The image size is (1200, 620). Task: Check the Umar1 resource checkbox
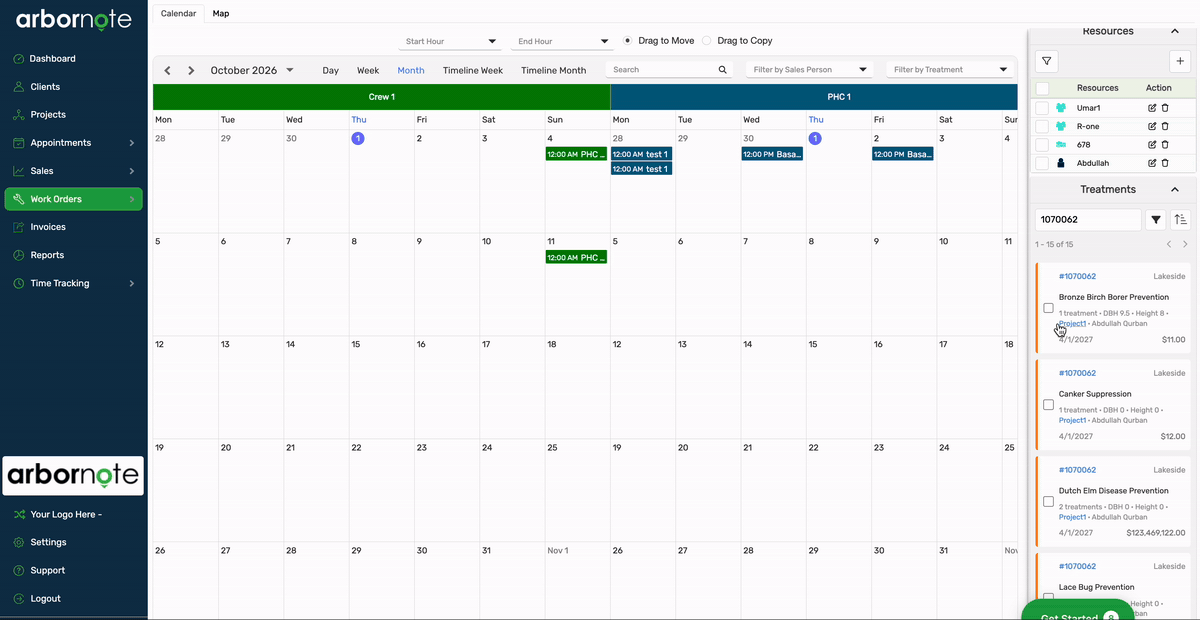point(1042,108)
